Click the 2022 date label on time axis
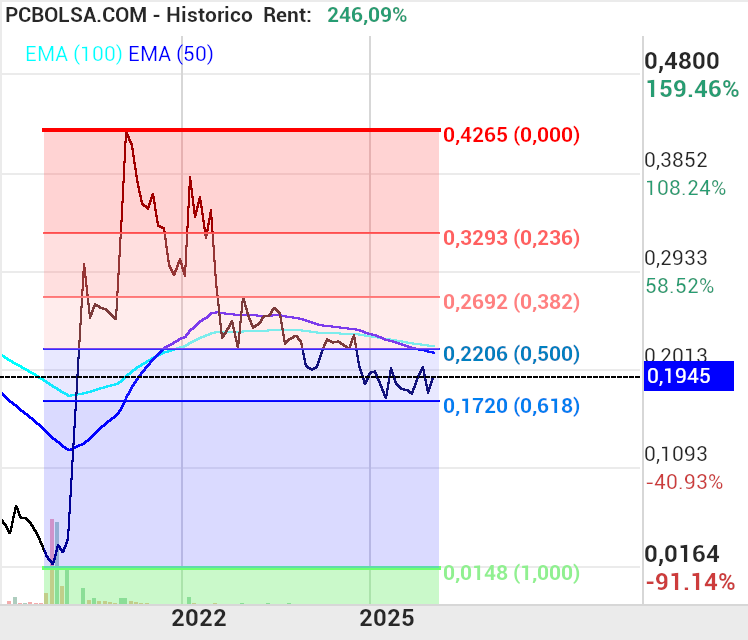 [199, 617]
